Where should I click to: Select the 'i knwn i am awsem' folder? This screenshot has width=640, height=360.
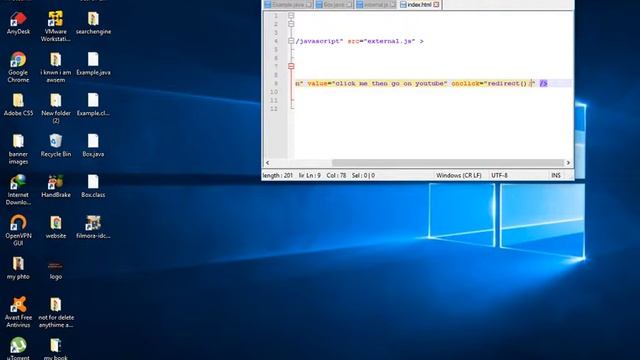56,67
